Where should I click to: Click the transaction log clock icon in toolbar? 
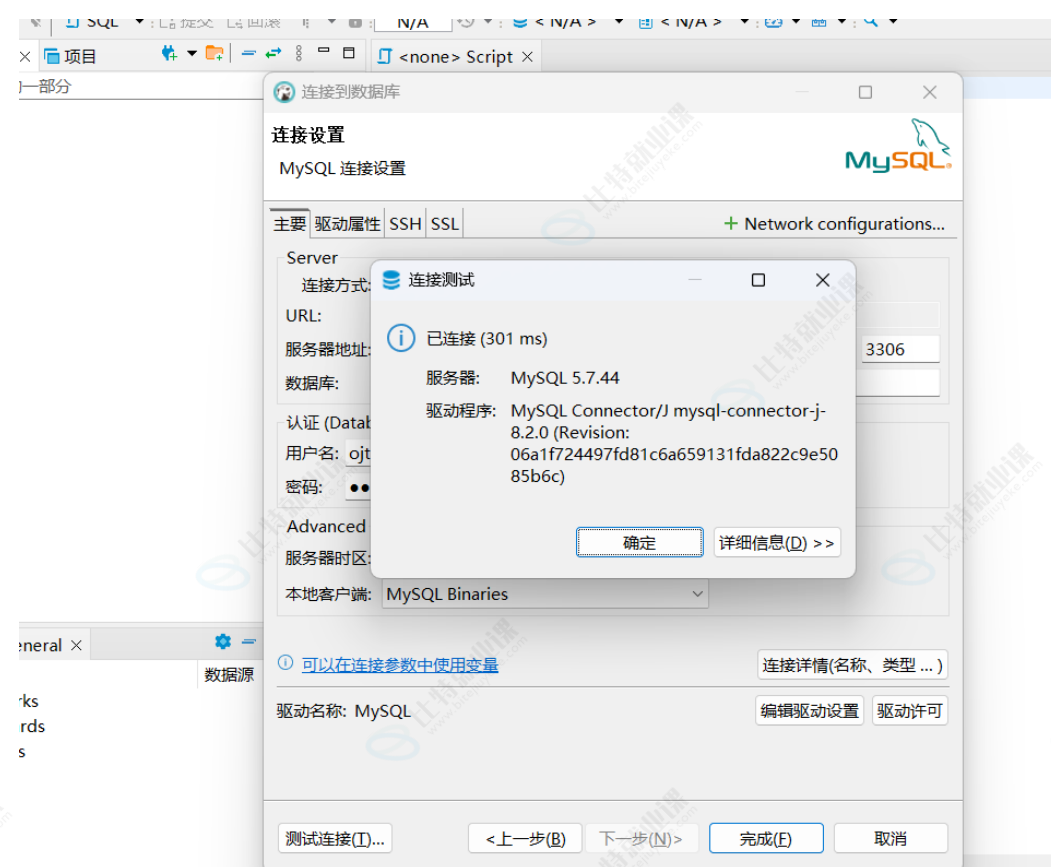[466, 22]
